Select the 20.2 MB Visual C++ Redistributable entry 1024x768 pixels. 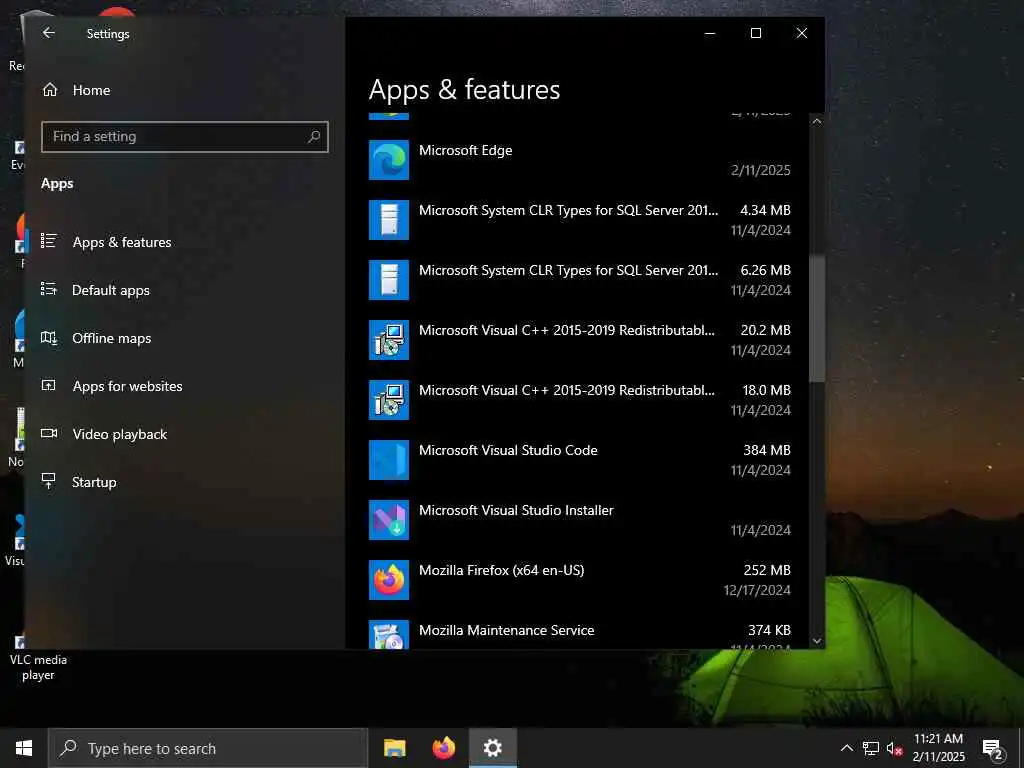click(x=580, y=340)
